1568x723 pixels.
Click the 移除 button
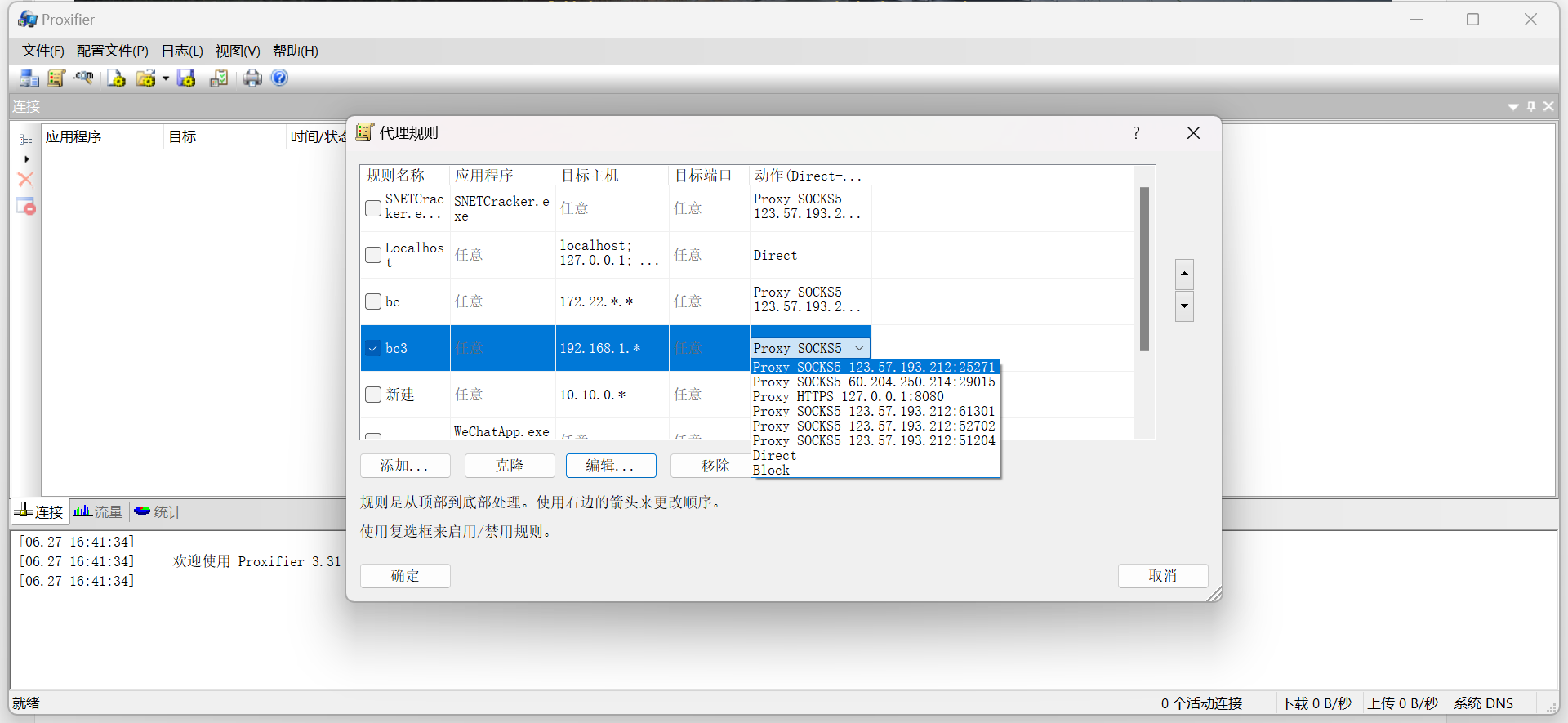710,466
